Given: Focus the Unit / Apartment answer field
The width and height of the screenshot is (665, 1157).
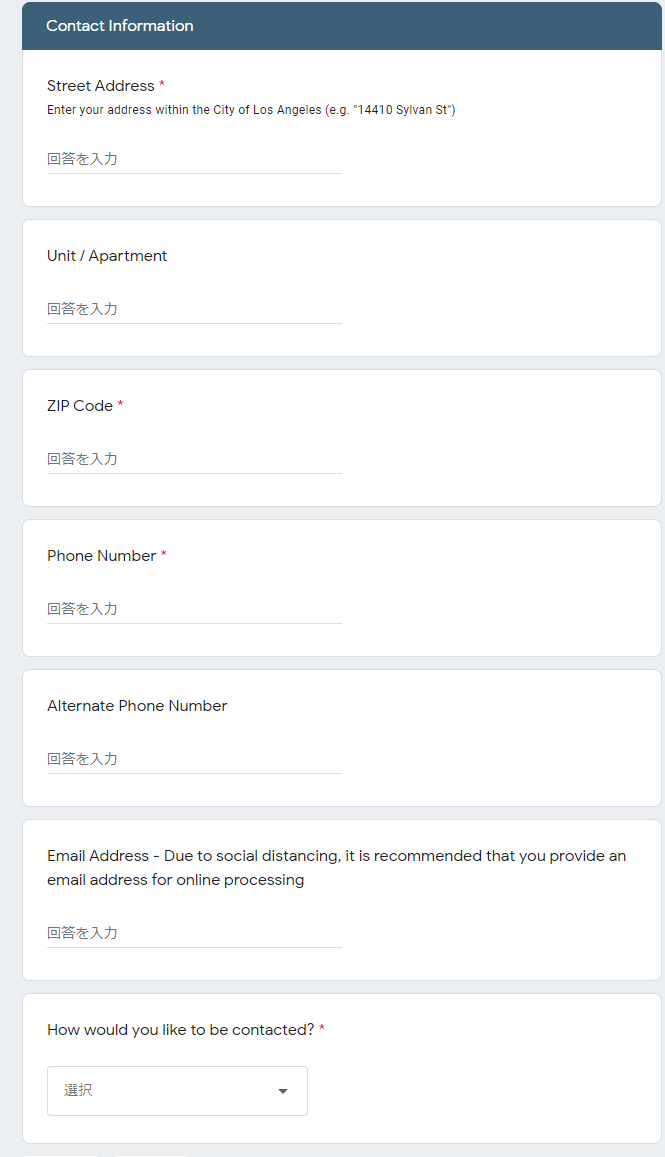Looking at the screenshot, I should point(194,309).
